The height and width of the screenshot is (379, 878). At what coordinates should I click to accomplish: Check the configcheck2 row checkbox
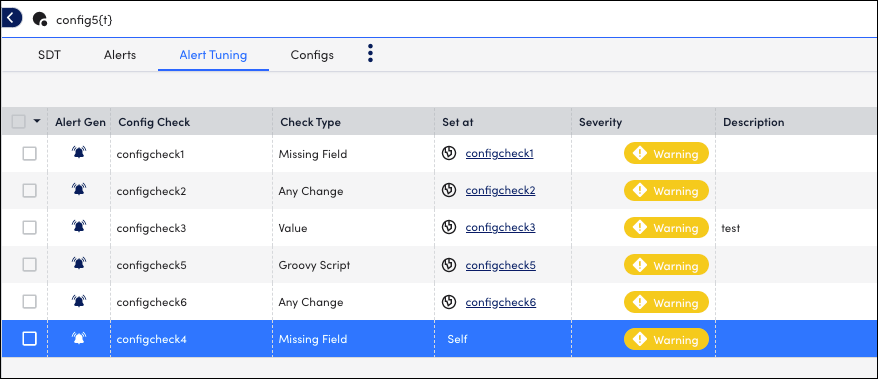click(x=30, y=190)
